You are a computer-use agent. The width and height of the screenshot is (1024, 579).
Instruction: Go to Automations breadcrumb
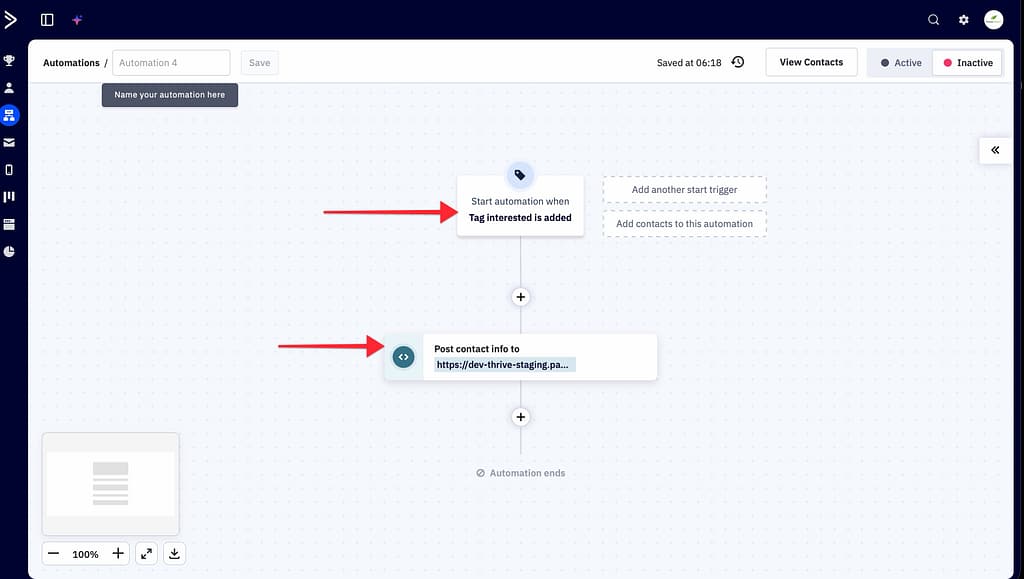click(71, 63)
